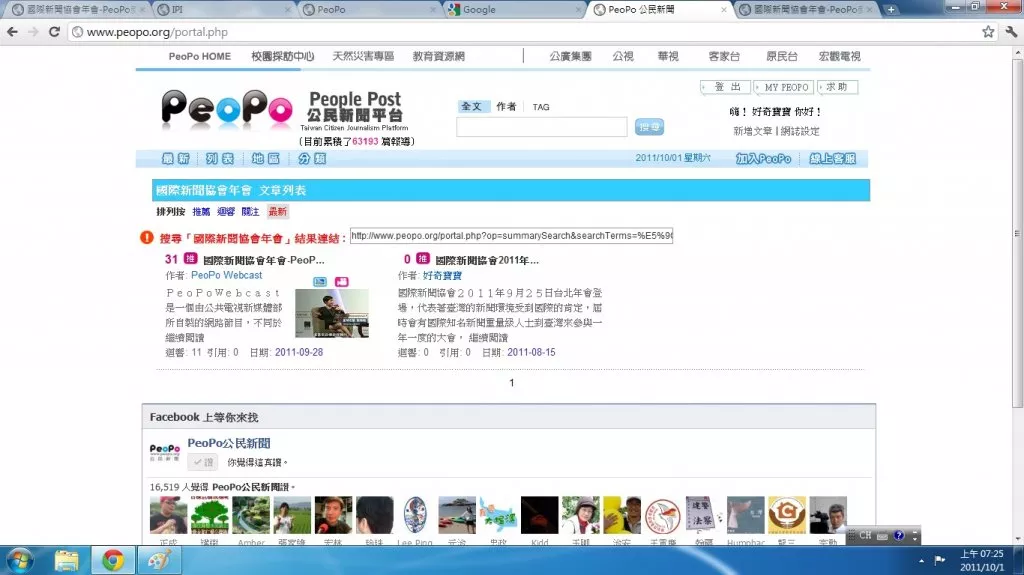Click PeoPo HOME in top navigation
Screen dimensions: 1024x575
[x=200, y=56]
